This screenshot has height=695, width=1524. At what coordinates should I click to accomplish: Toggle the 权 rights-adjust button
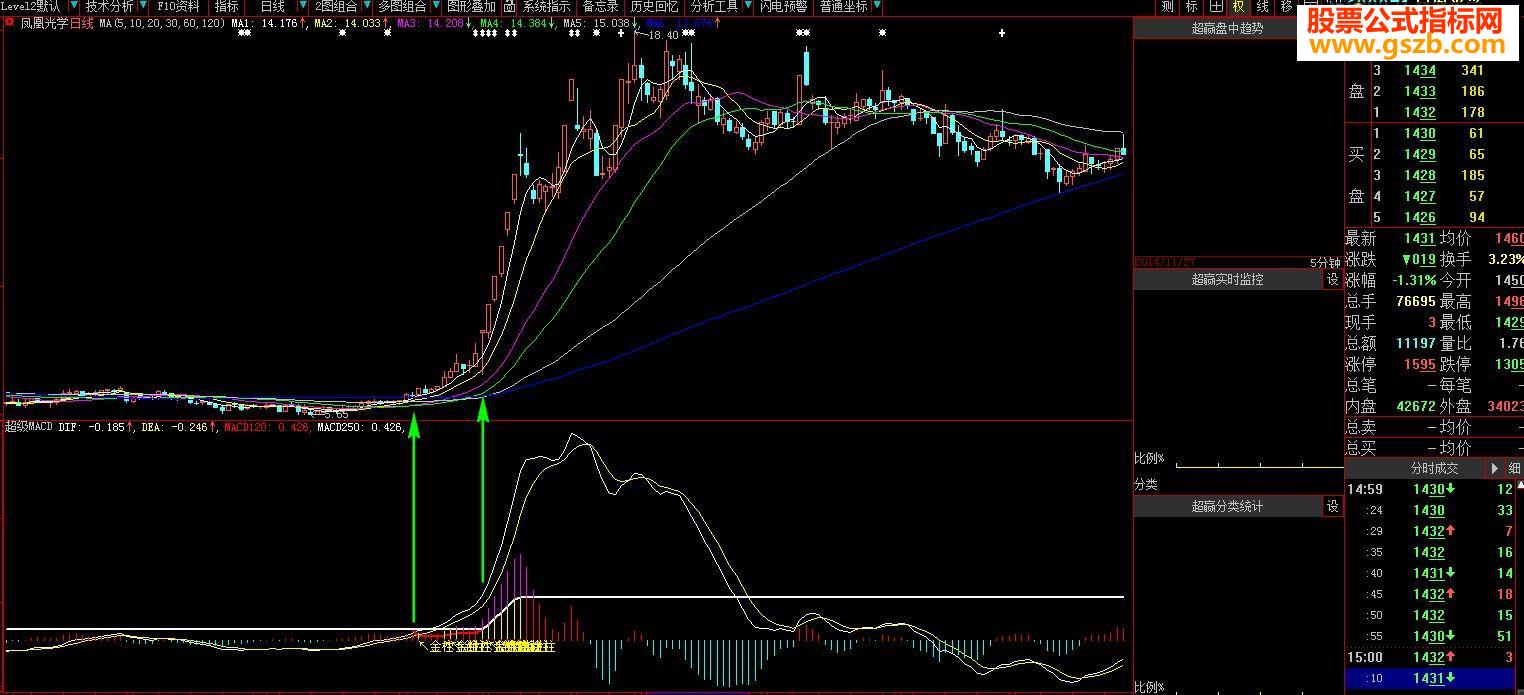pyautogui.click(x=1239, y=6)
